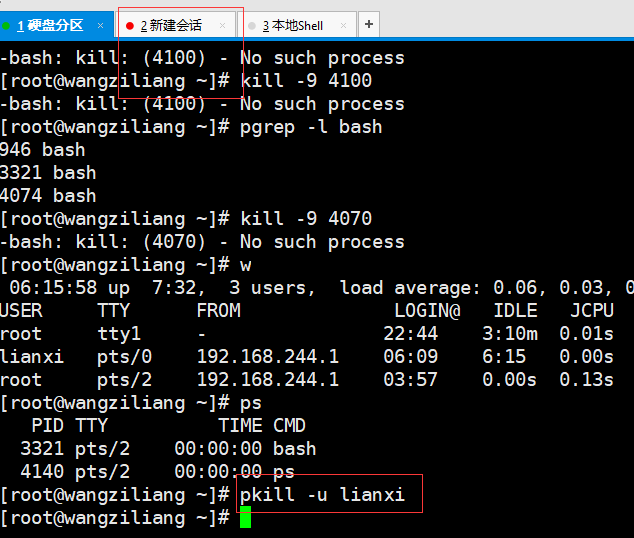
Task: Click PID '3321' in the ps table
Action: pyautogui.click(x=42, y=449)
